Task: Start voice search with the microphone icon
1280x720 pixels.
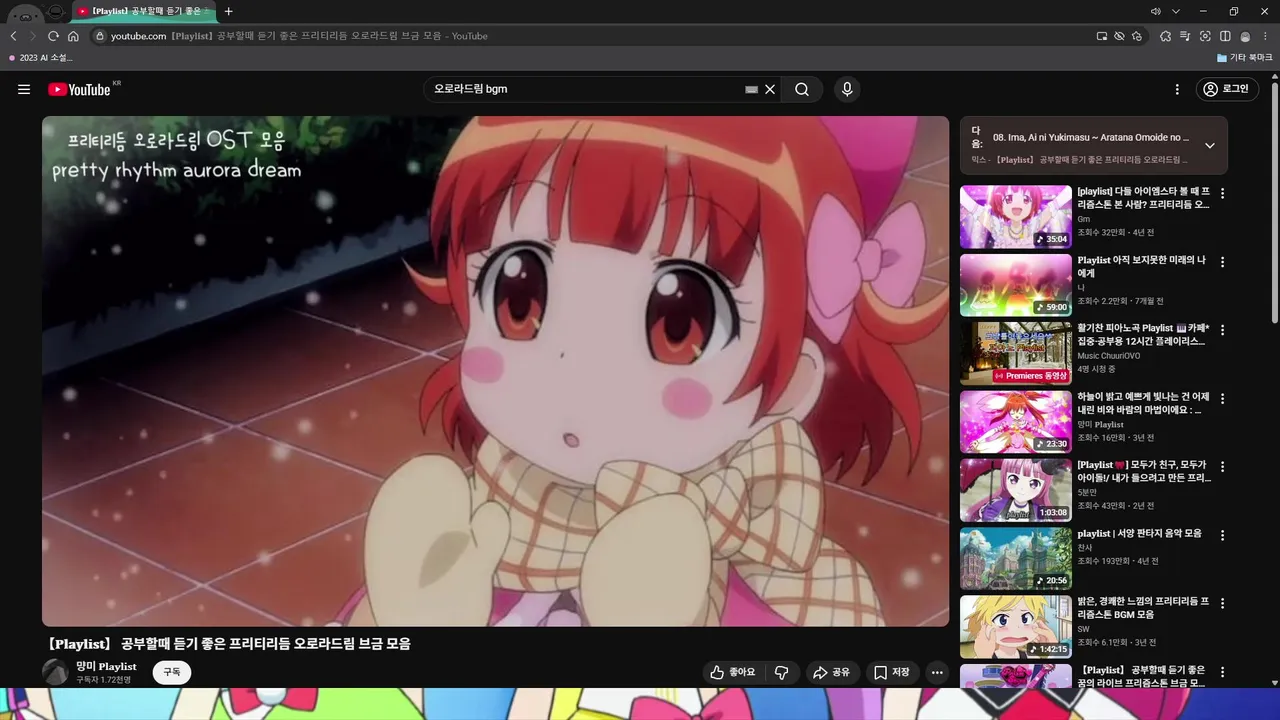Action: (847, 89)
